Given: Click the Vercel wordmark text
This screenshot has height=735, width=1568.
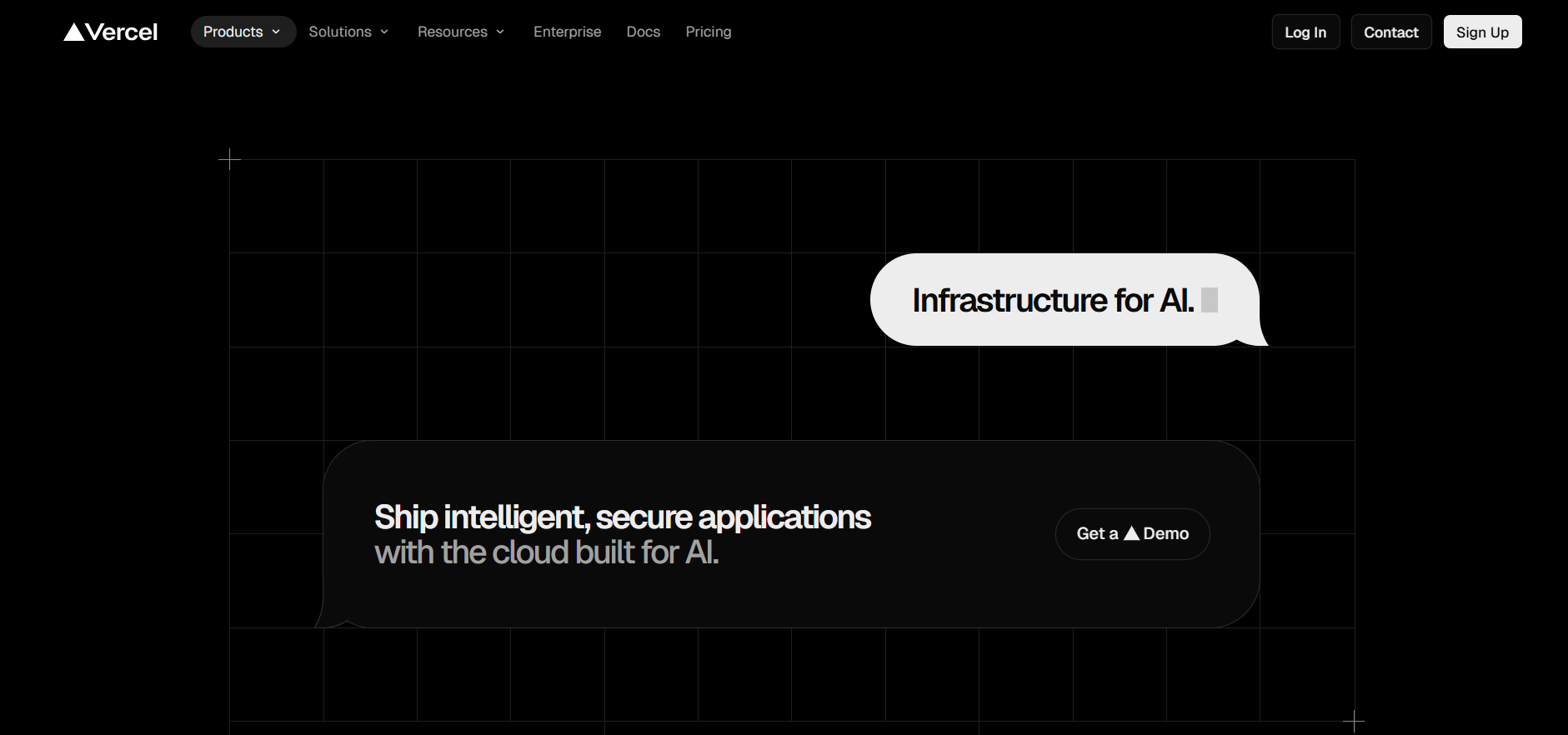Looking at the screenshot, I should point(122,32).
